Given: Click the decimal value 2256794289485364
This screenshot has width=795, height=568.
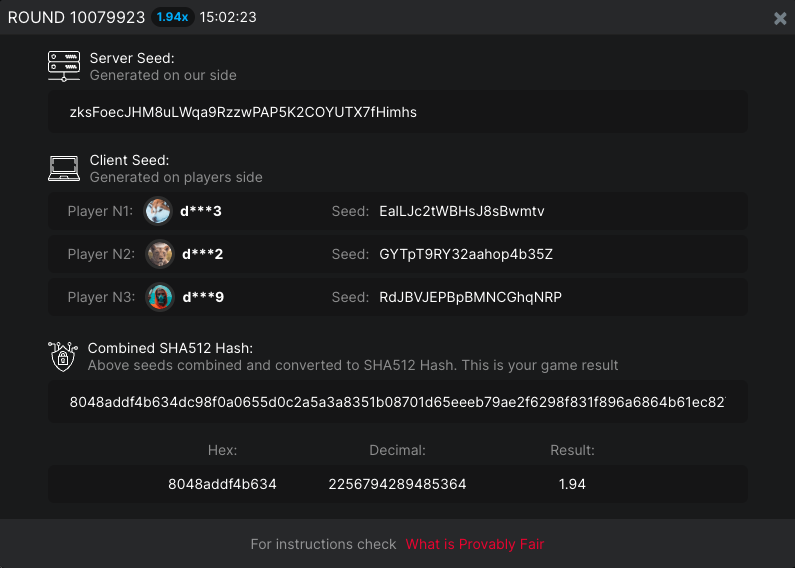Looking at the screenshot, I should [397, 484].
